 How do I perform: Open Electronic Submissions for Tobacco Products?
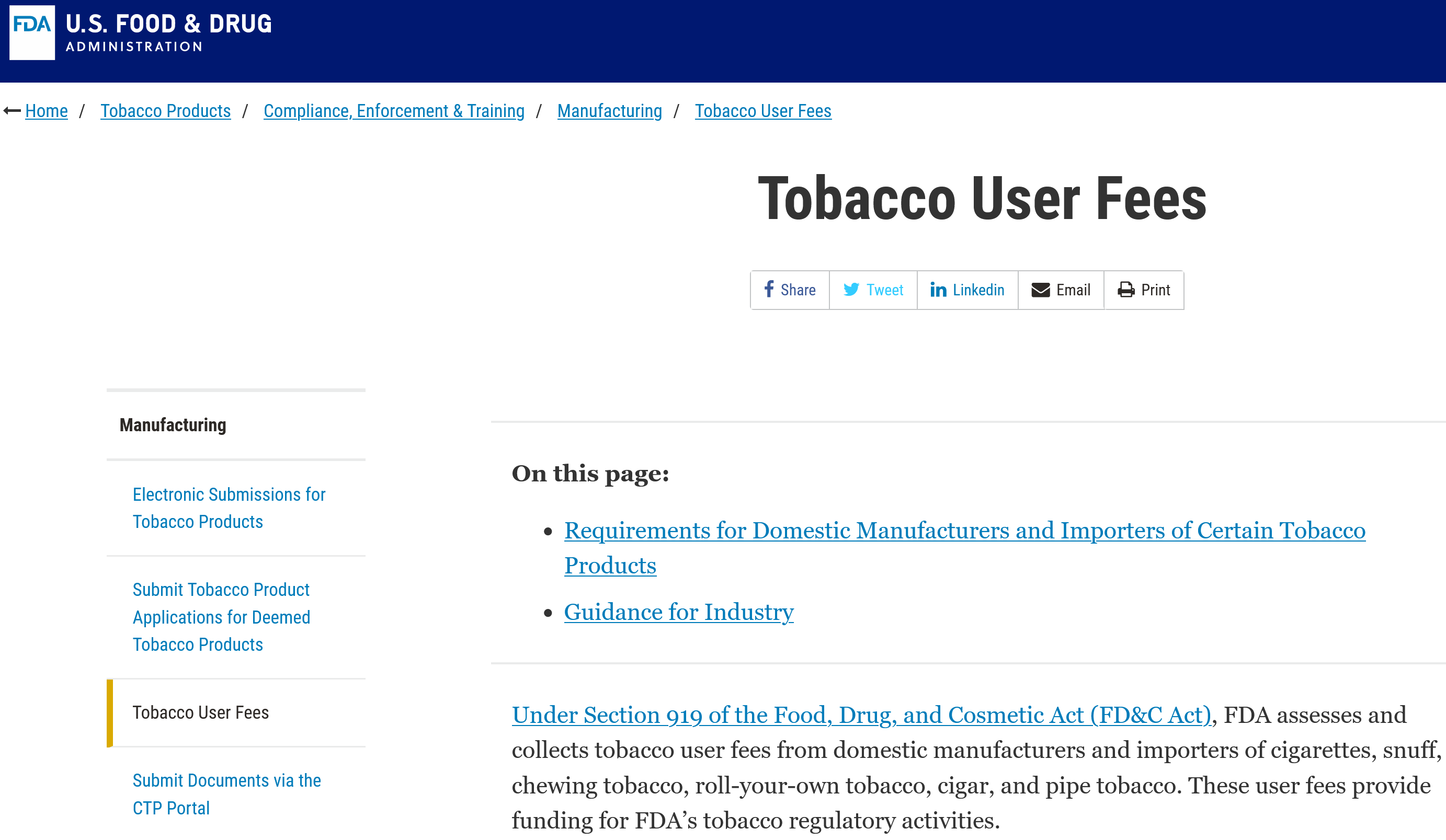(x=229, y=508)
